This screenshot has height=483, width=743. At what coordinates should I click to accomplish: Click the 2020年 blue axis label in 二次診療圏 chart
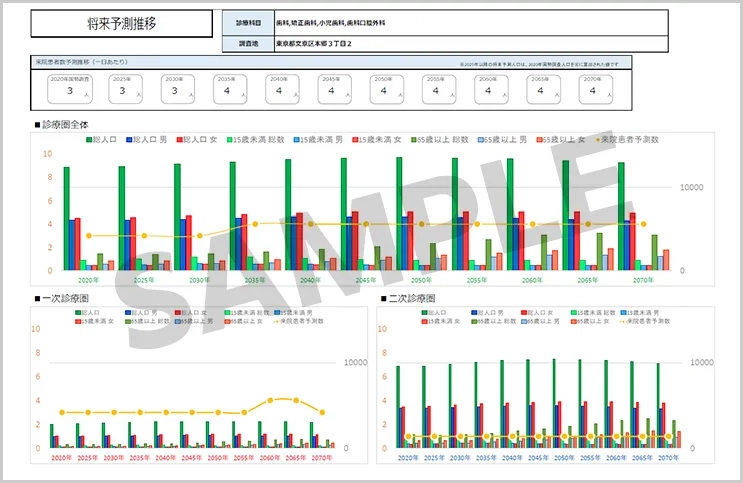[408, 458]
